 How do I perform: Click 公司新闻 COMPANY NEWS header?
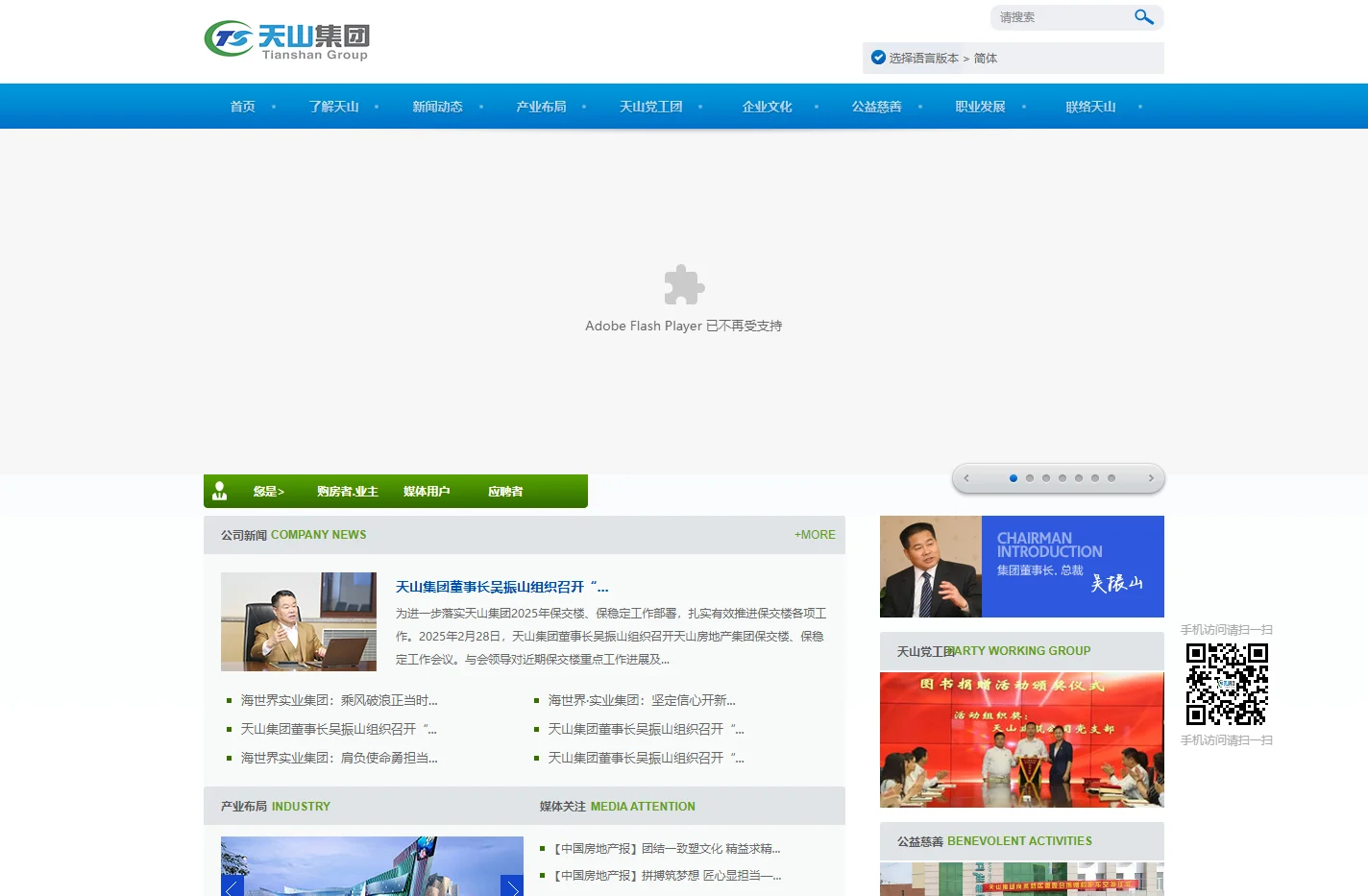pos(294,535)
